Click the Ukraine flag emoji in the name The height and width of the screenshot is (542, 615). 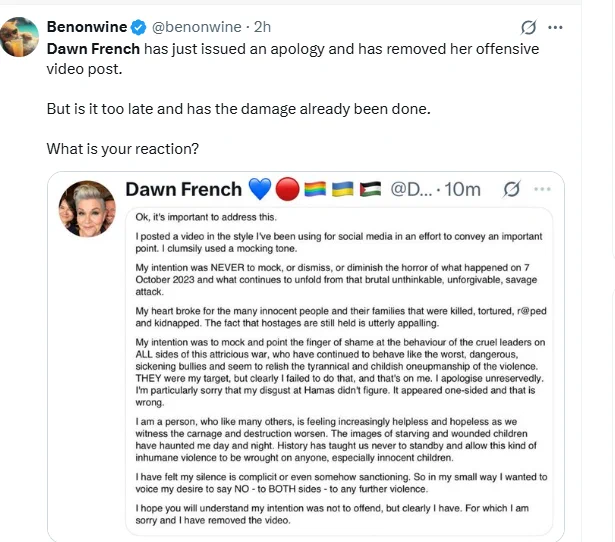pyautogui.click(x=342, y=189)
